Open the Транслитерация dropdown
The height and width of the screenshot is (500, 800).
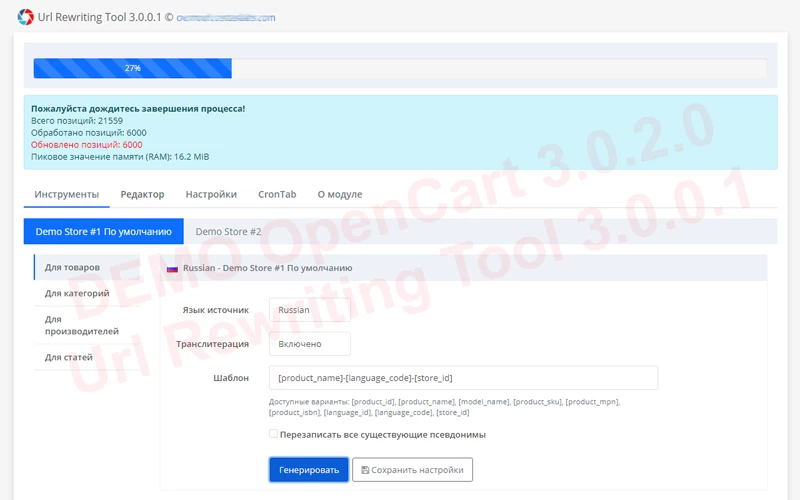[310, 344]
